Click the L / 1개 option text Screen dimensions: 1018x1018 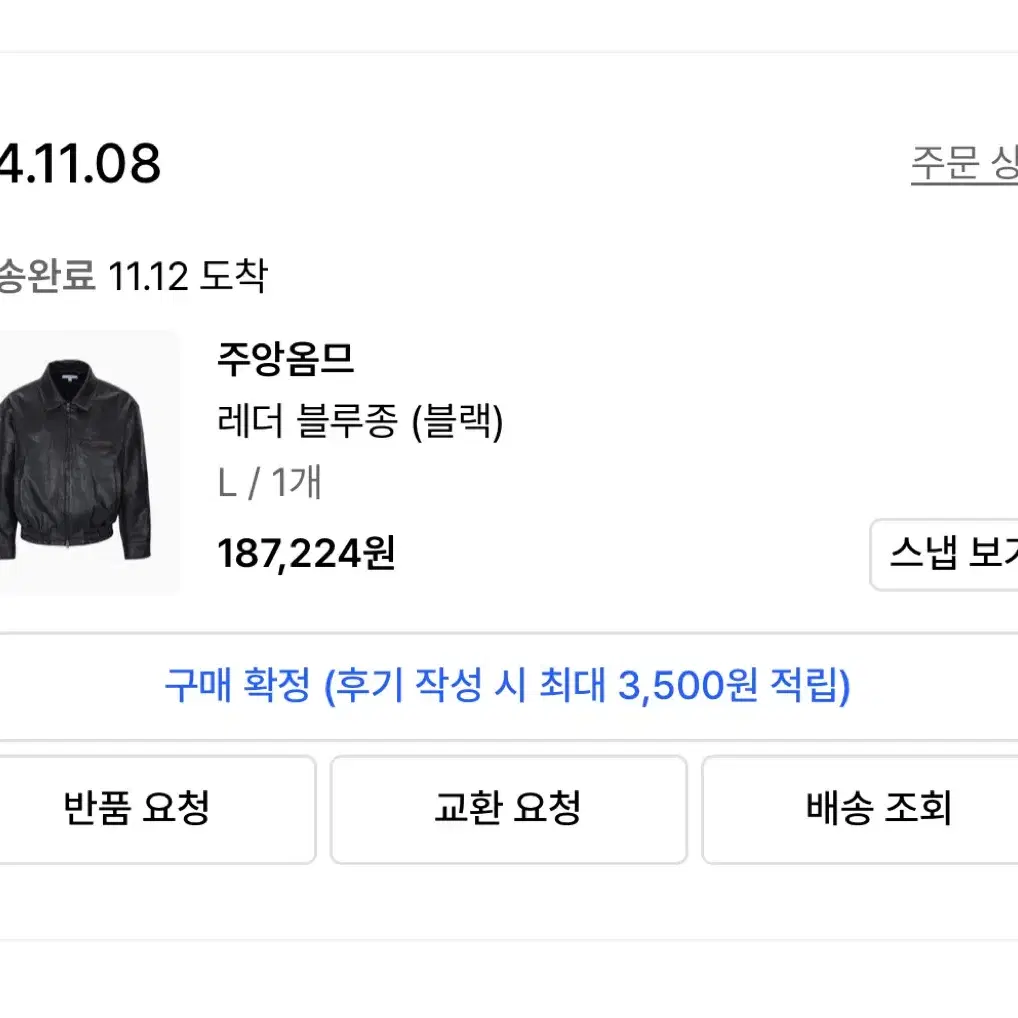[269, 482]
